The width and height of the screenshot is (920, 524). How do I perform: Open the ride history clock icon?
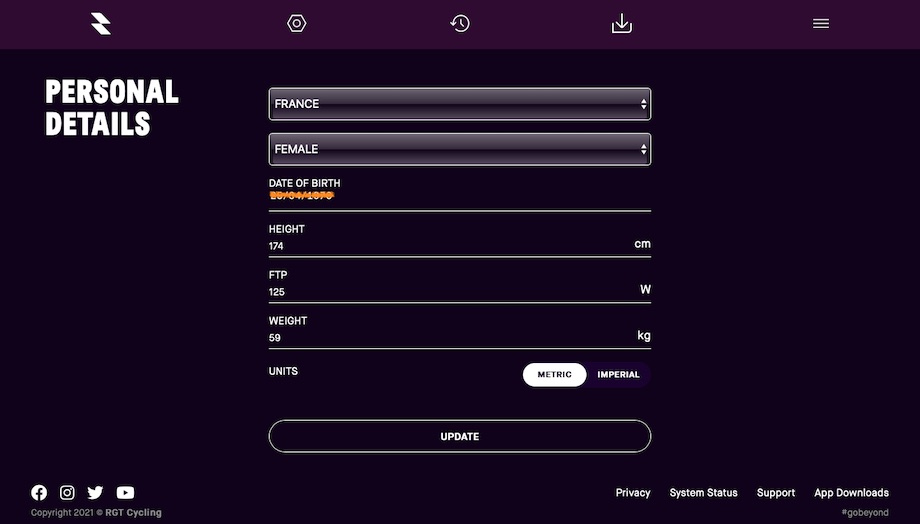460,23
